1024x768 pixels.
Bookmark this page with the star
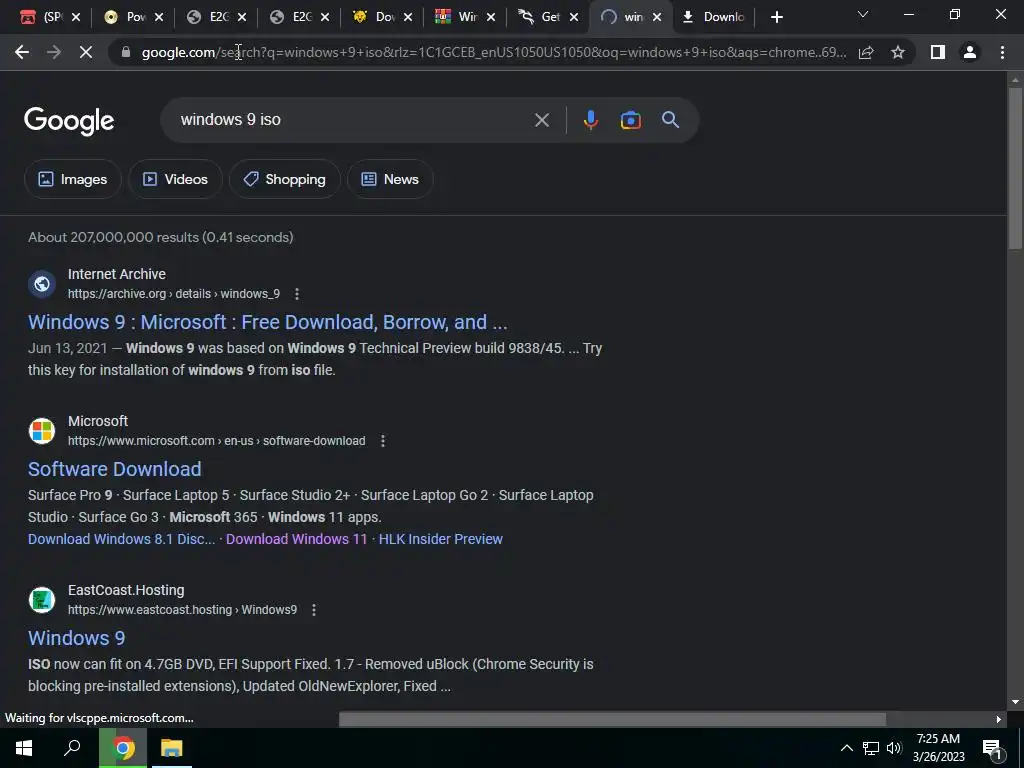[x=898, y=52]
